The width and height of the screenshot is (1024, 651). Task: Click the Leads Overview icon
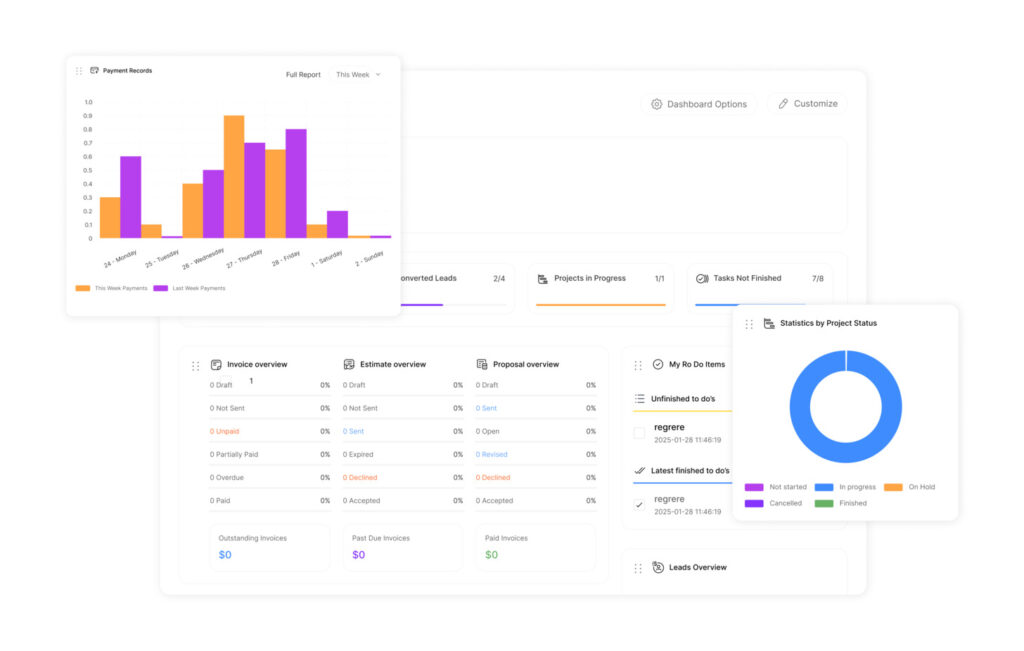(x=658, y=568)
